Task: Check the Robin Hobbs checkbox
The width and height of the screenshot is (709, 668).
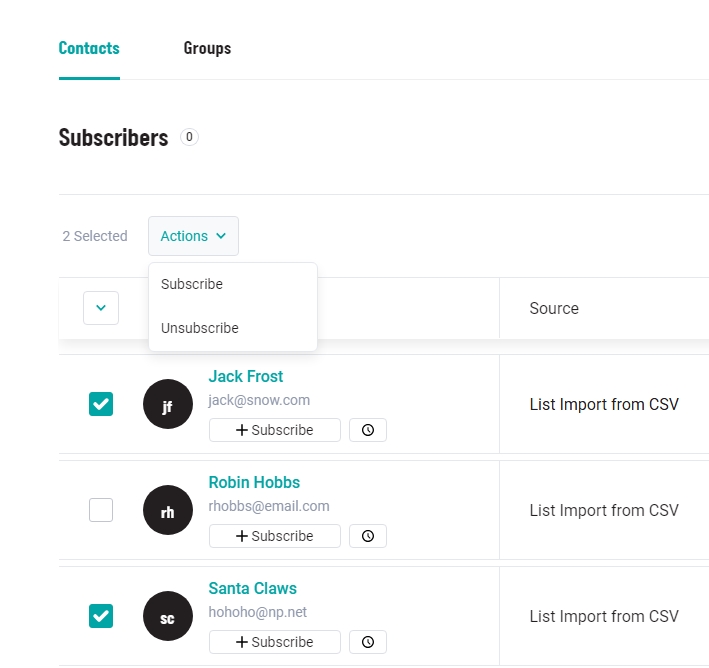Action: tap(101, 510)
